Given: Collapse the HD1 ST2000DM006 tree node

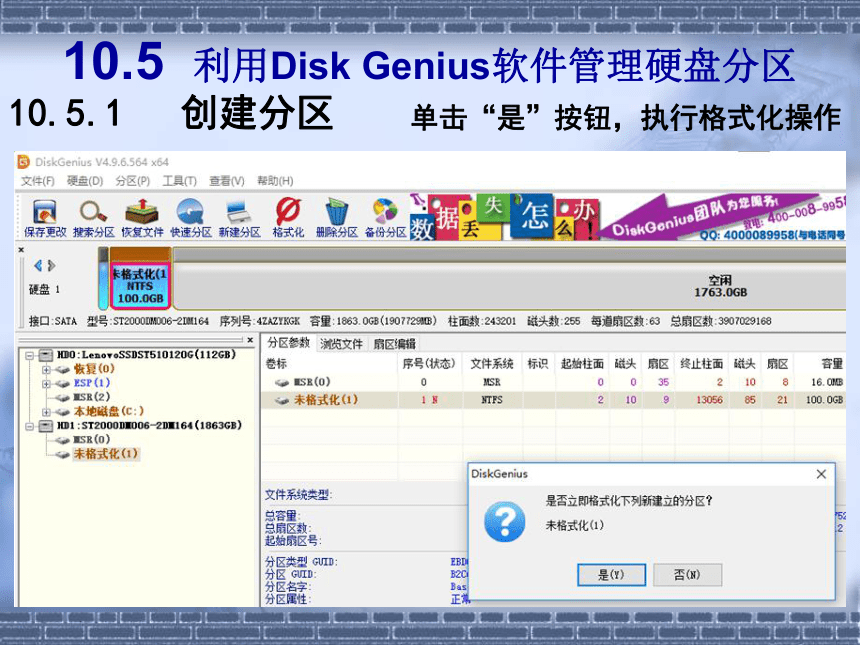Looking at the screenshot, I should pos(30,426).
